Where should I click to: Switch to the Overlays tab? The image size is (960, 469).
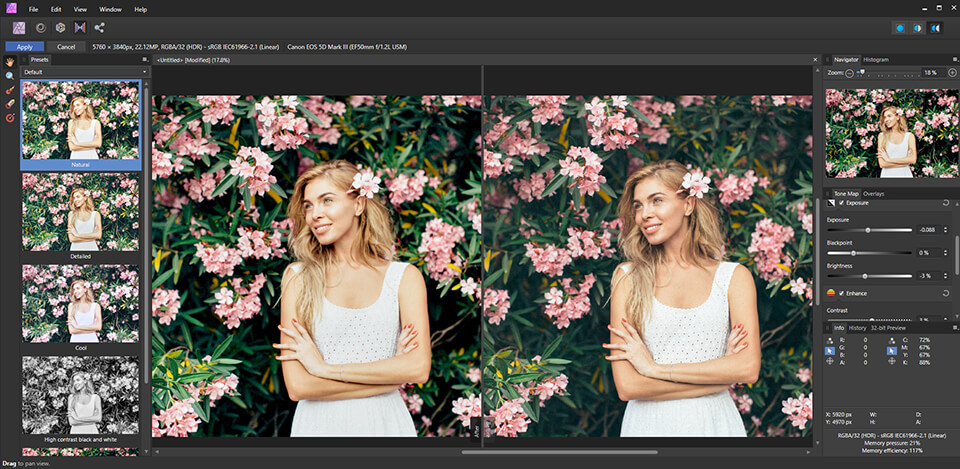coord(874,193)
